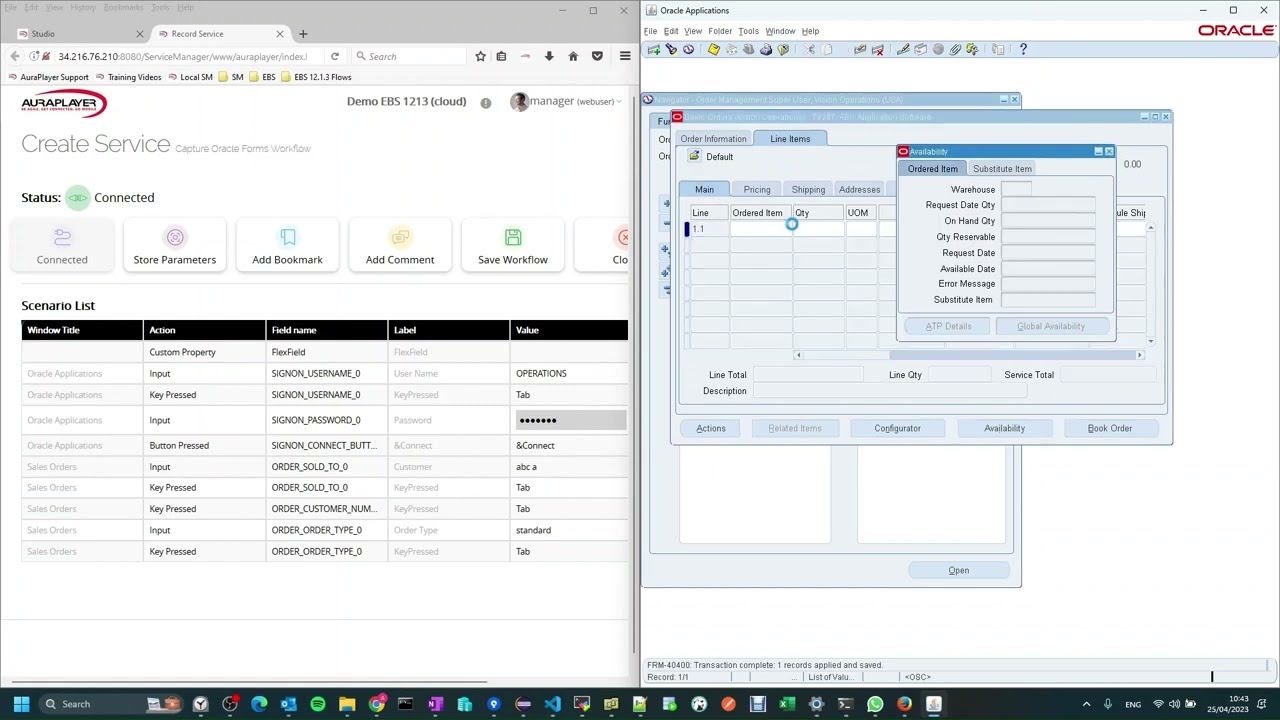
Task: Click the Custom Property action cell
Action: 204,352
